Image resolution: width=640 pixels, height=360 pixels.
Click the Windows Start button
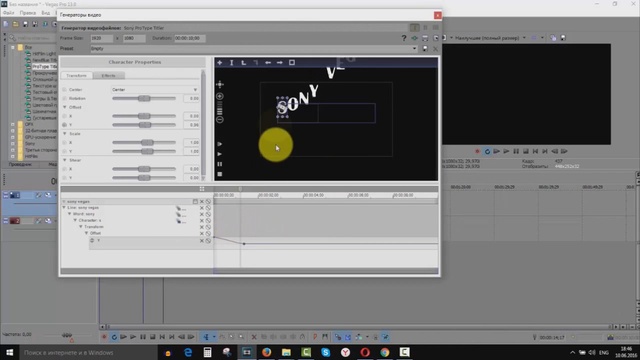click(x=9, y=352)
